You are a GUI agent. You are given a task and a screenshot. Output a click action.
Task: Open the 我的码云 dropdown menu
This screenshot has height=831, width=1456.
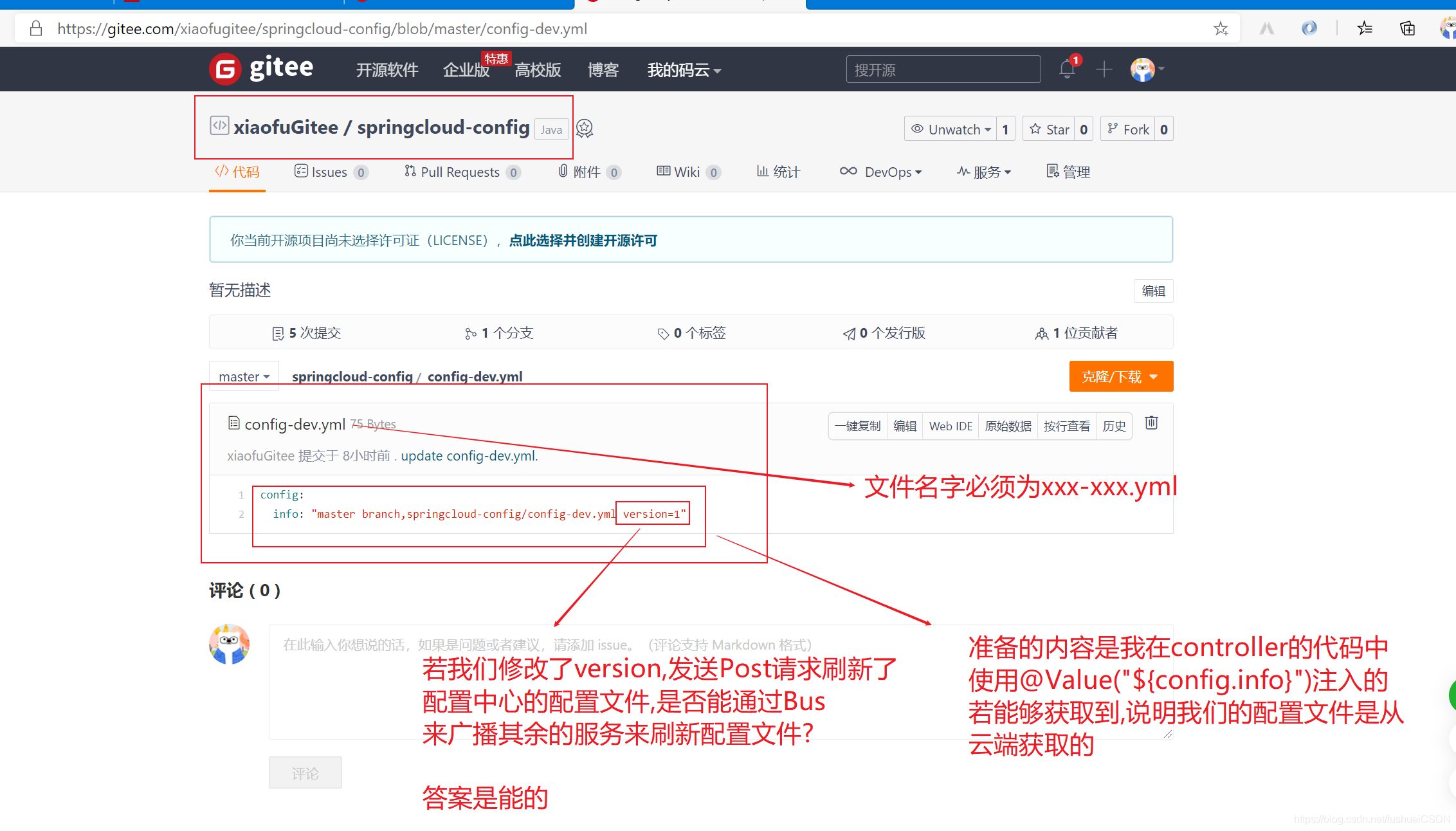click(684, 70)
